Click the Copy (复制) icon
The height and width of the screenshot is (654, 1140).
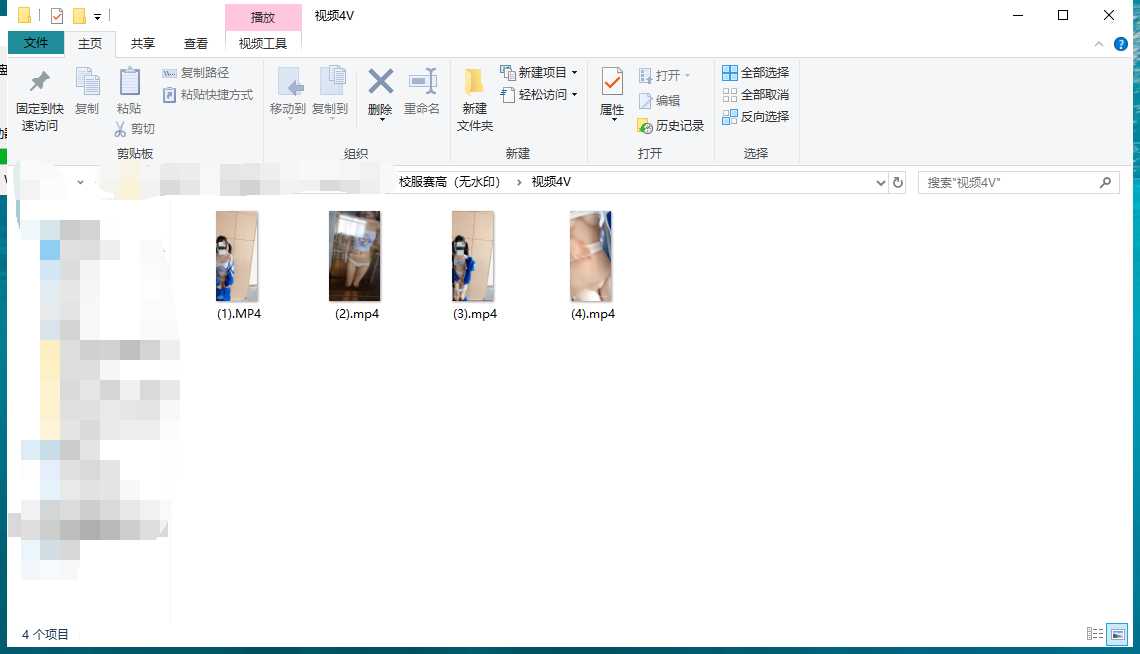pyautogui.click(x=88, y=81)
